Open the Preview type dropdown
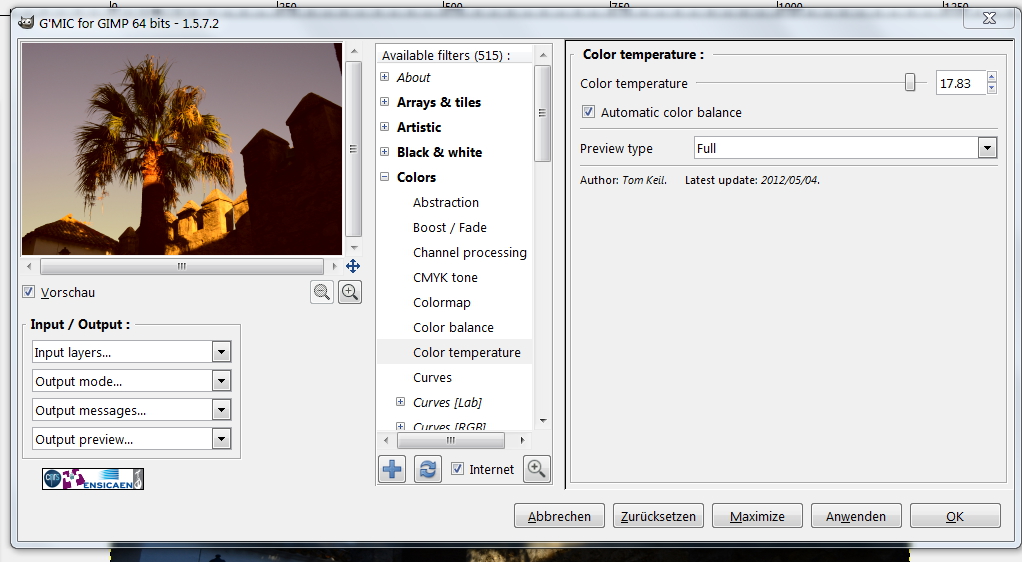Image resolution: width=1022 pixels, height=562 pixels. (846, 148)
